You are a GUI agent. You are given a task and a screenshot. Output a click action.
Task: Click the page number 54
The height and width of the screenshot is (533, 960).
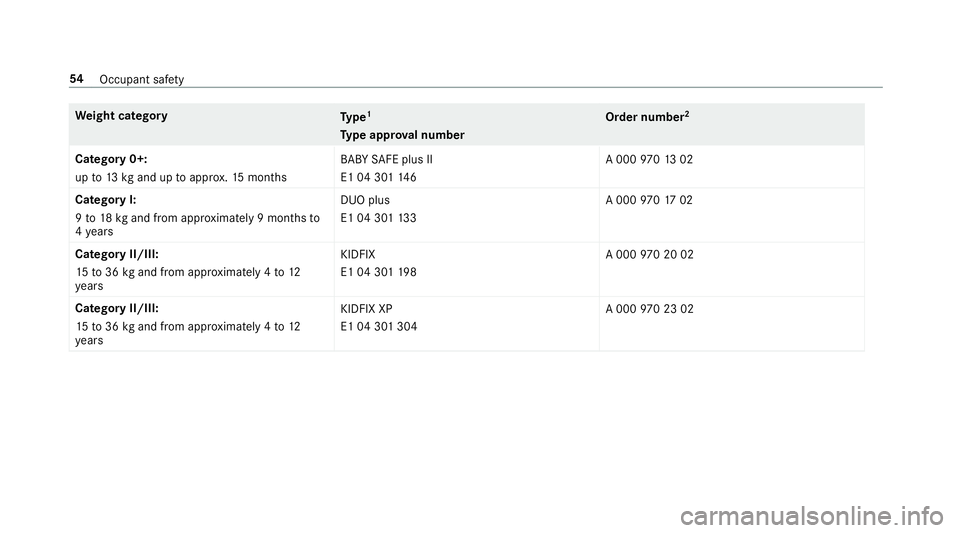pyautogui.click(x=76, y=78)
